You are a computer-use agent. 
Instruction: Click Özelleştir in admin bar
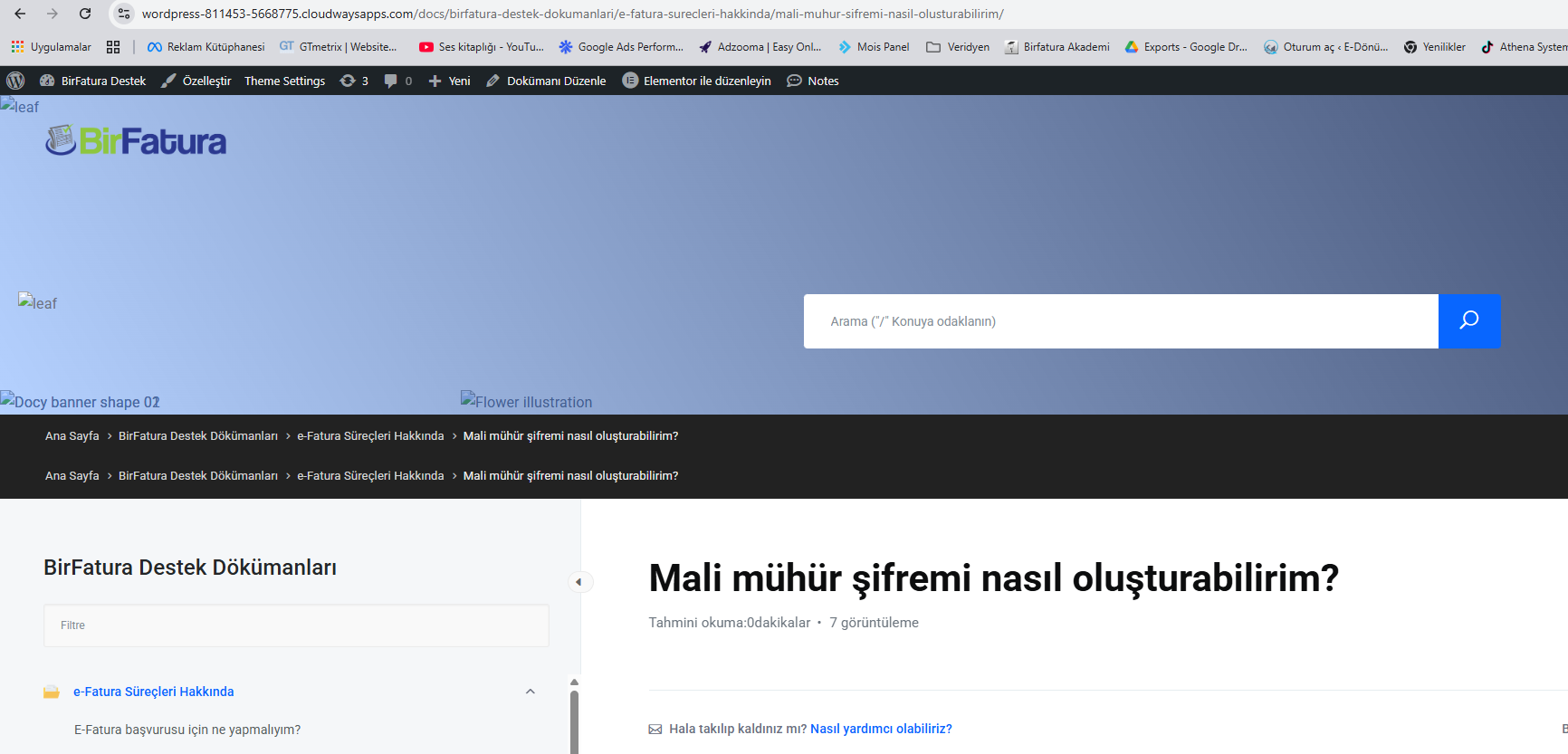point(196,81)
